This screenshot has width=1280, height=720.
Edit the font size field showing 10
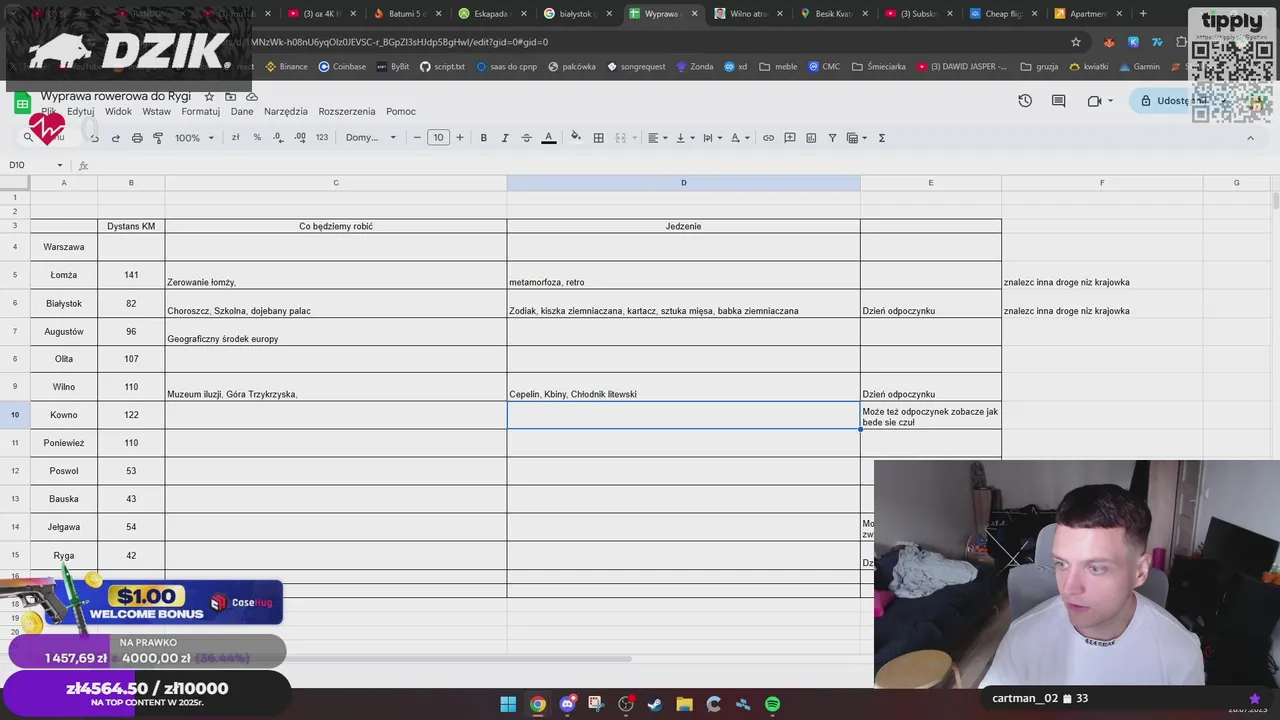click(x=438, y=138)
